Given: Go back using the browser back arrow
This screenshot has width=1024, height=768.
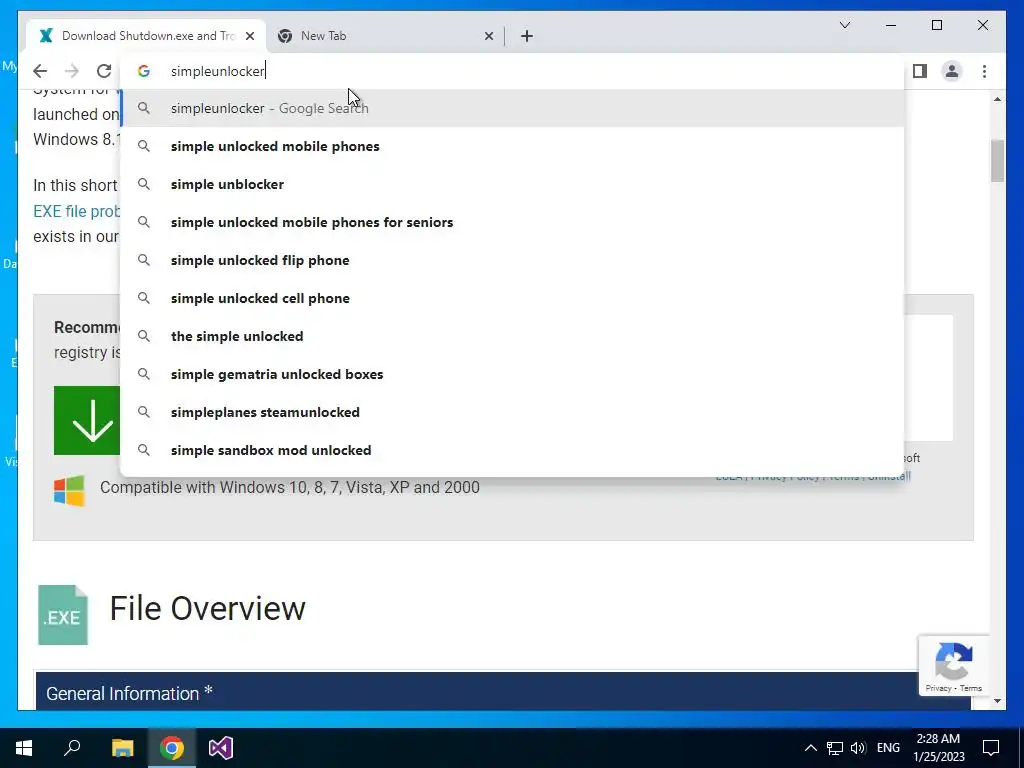Looking at the screenshot, I should click(40, 71).
